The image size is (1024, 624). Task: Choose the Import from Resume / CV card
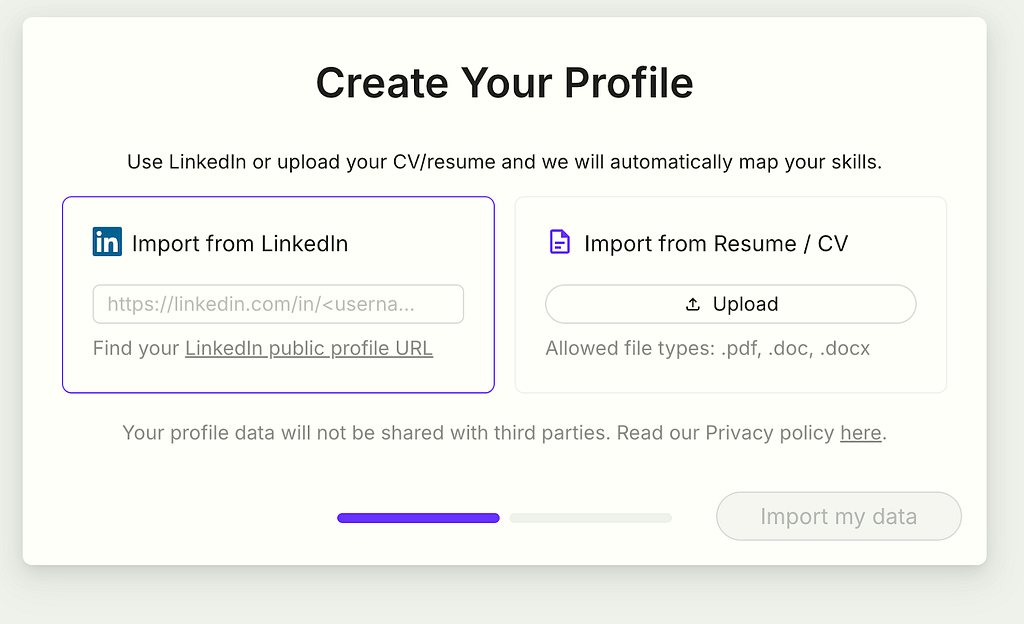[x=731, y=295]
